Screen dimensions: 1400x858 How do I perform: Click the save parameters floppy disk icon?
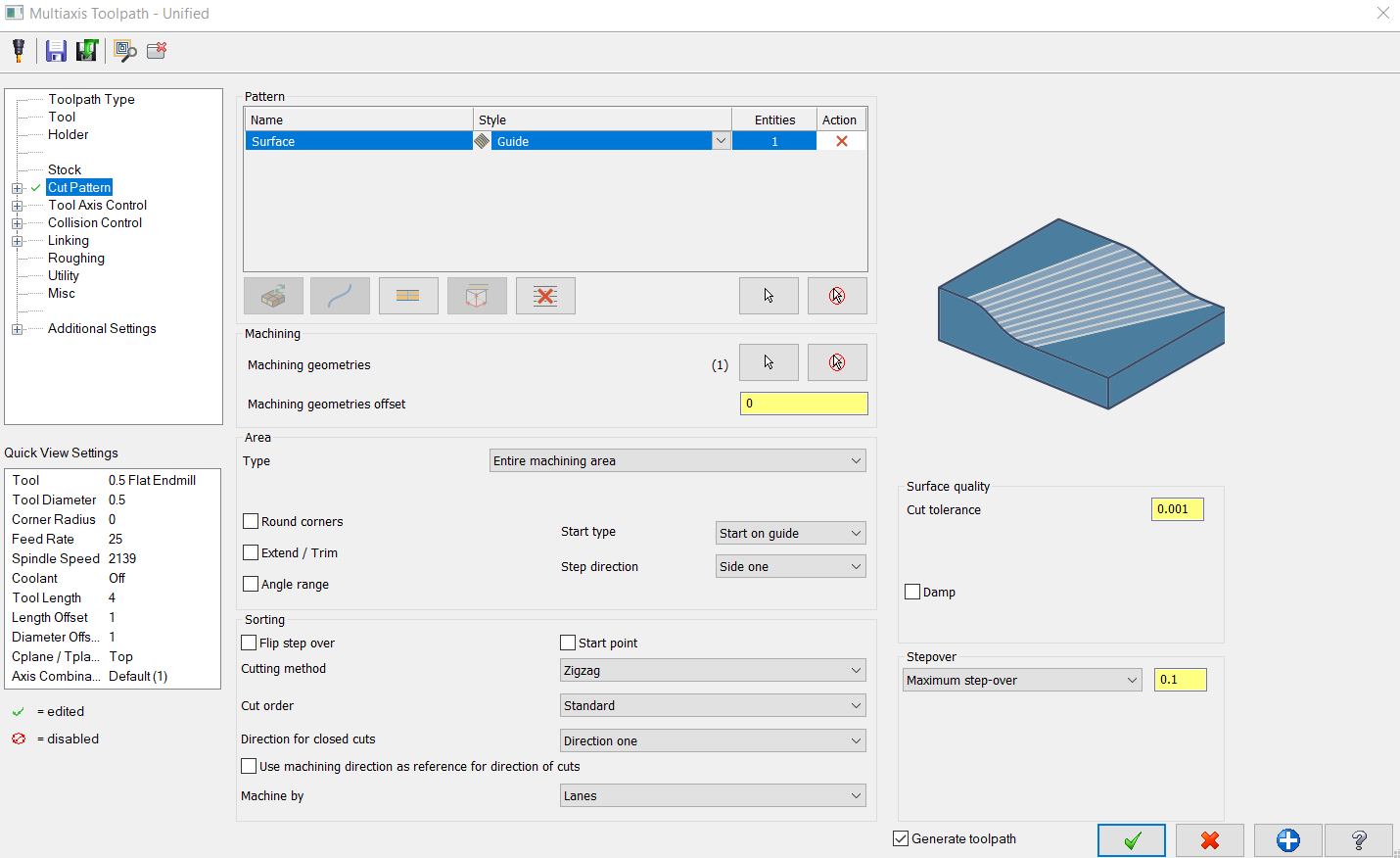[56, 51]
